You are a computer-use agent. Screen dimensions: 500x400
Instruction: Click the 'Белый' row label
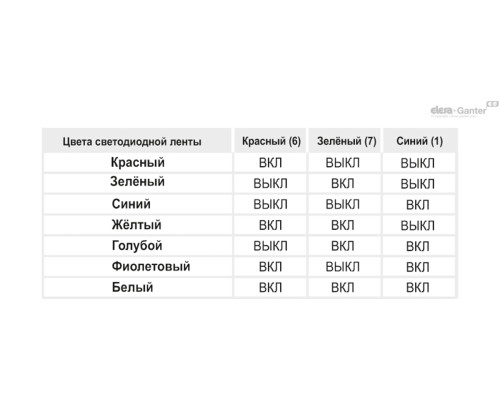coord(132,287)
